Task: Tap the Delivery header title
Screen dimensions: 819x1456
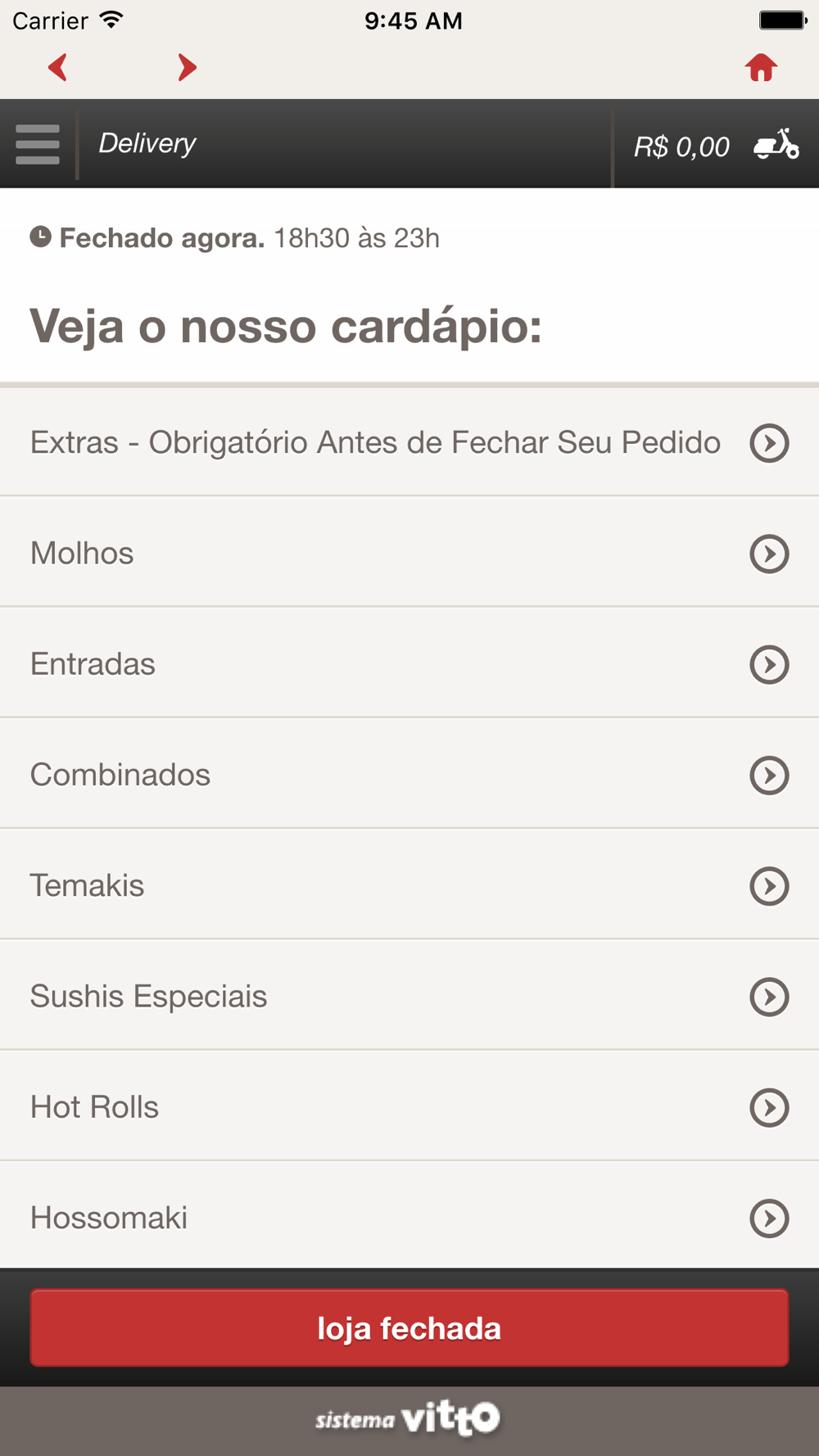Action: pos(147,143)
